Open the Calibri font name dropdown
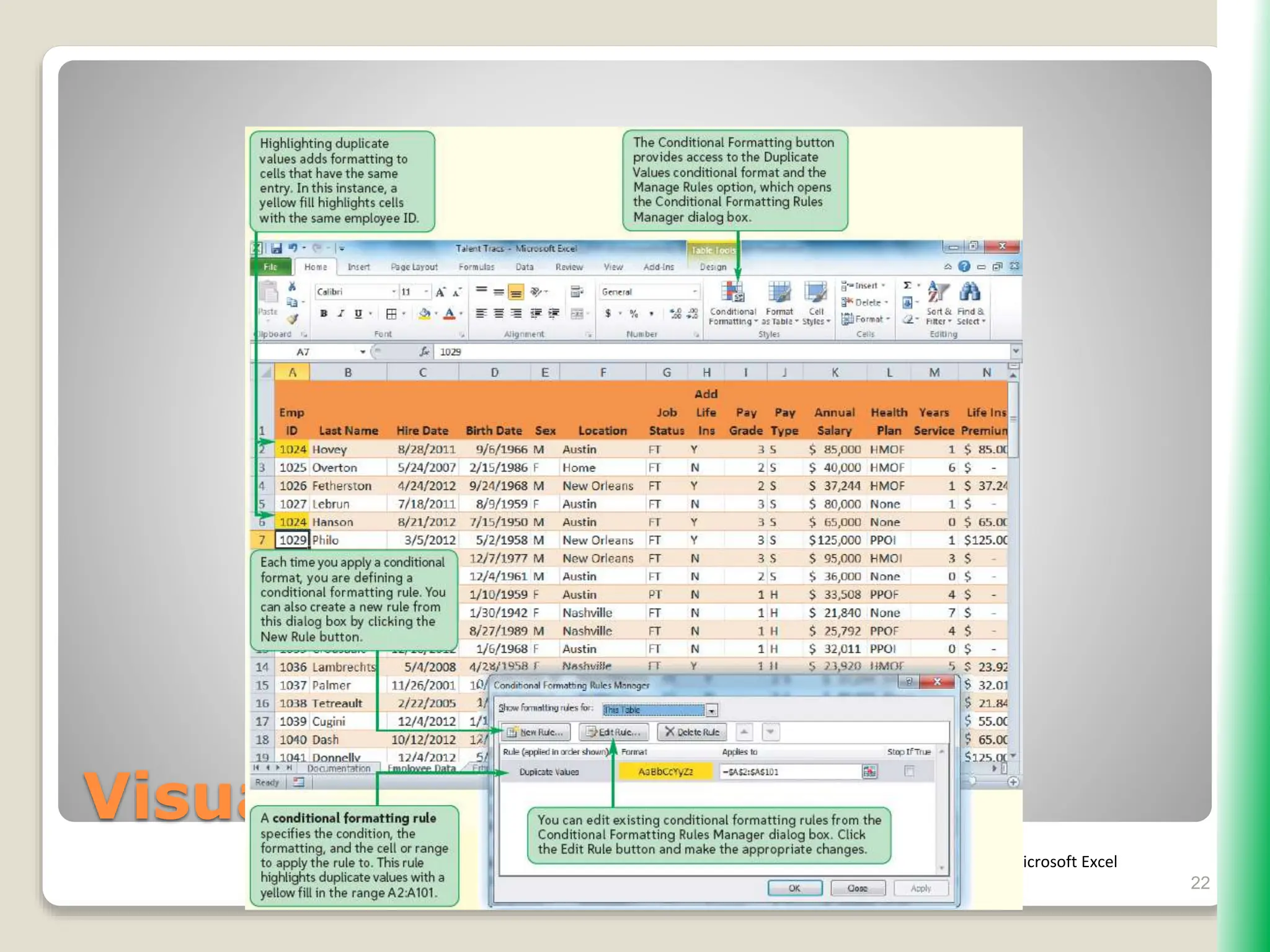1270x952 pixels. click(393, 292)
